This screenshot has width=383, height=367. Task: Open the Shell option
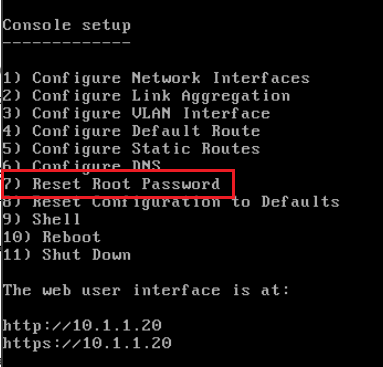42,219
